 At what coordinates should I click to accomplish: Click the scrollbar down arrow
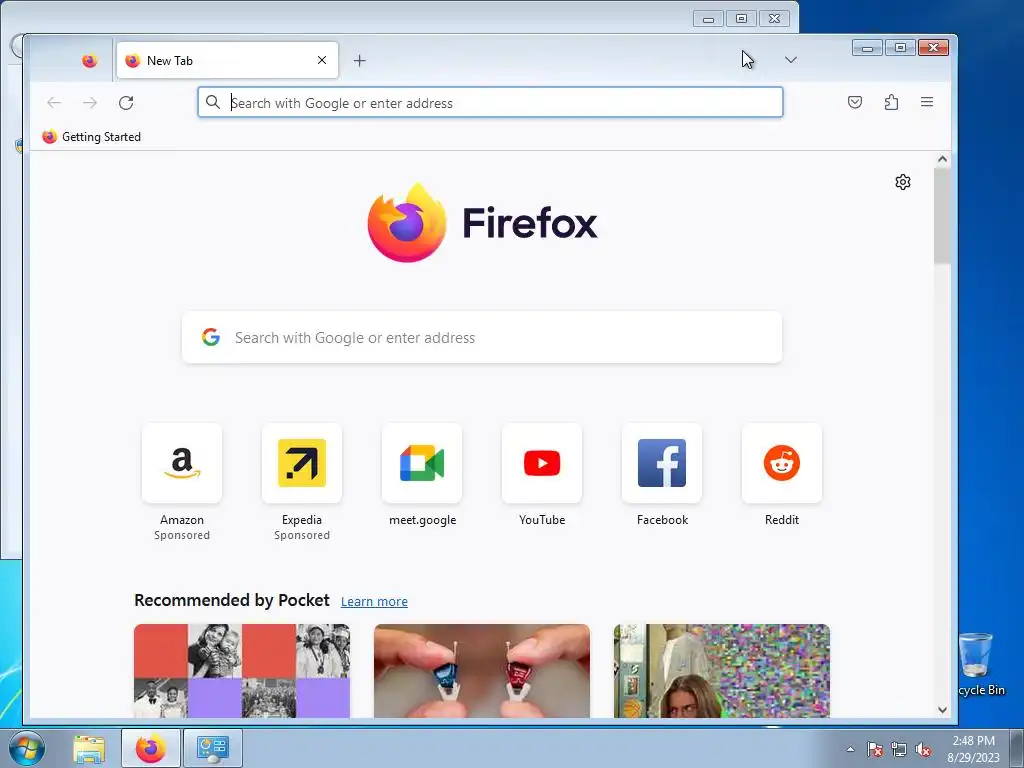point(942,709)
